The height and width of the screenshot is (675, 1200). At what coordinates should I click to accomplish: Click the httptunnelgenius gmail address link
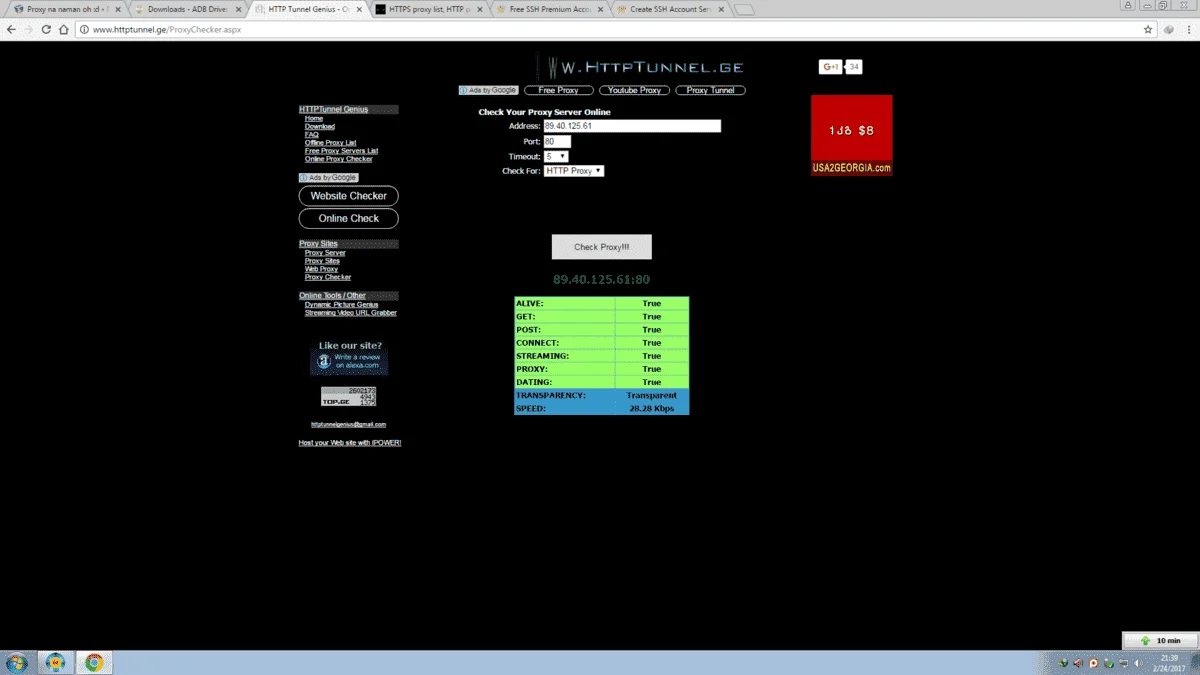349,425
